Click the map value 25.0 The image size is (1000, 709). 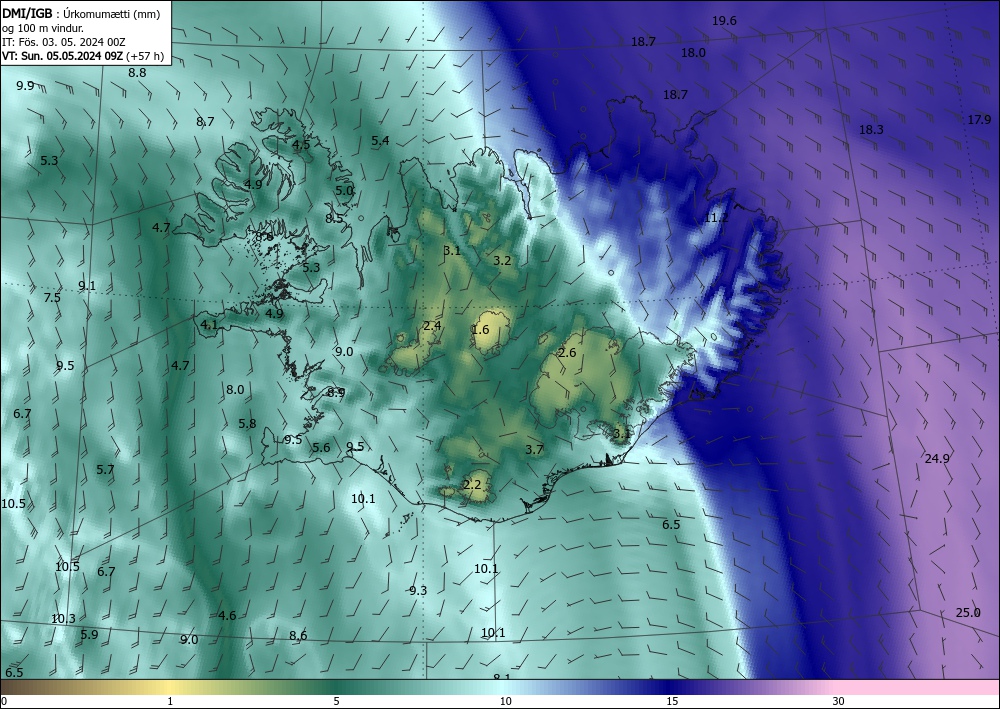tap(967, 613)
